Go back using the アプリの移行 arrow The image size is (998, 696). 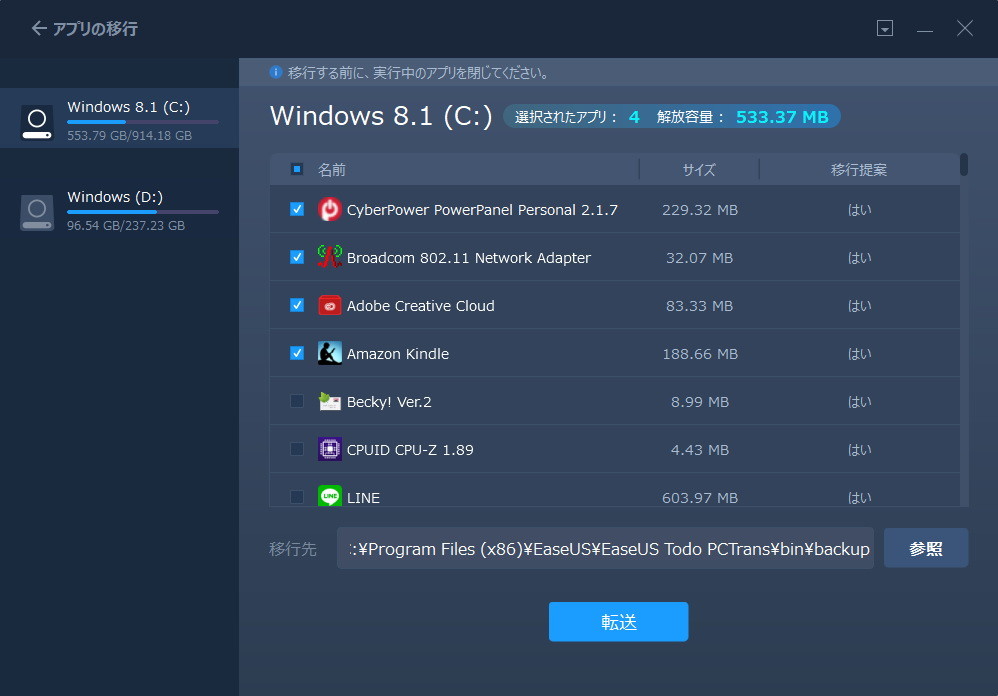pyautogui.click(x=39, y=29)
